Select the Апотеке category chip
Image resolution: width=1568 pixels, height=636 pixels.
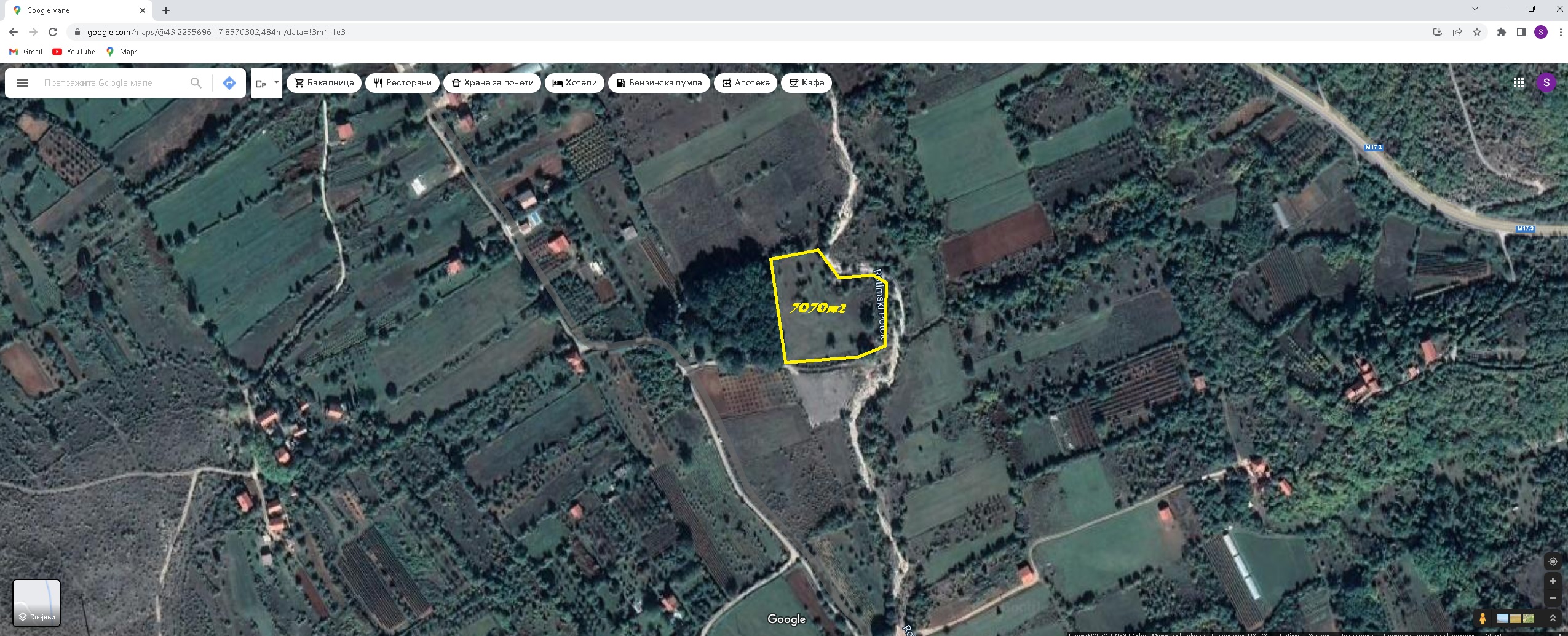pyautogui.click(x=745, y=83)
